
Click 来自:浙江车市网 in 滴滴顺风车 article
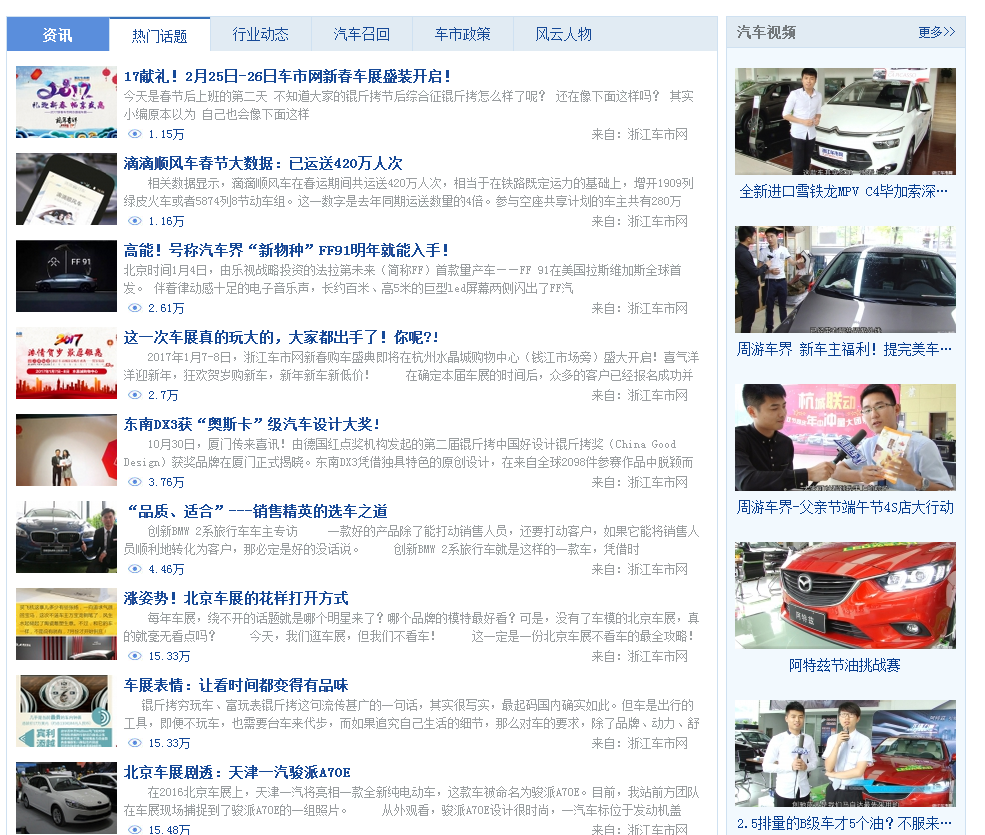click(x=639, y=221)
